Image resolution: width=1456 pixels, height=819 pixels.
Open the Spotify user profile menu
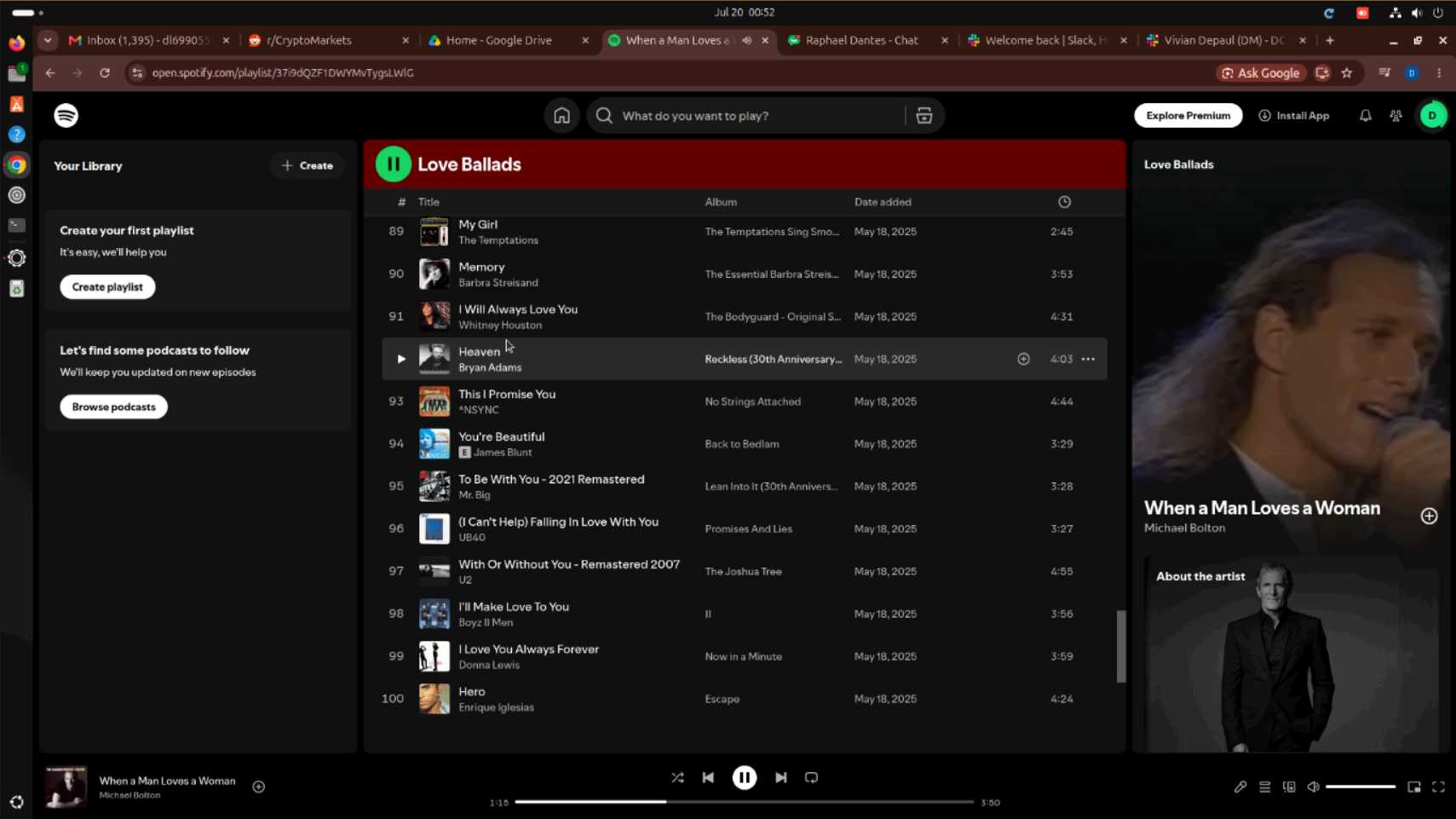tap(1433, 116)
